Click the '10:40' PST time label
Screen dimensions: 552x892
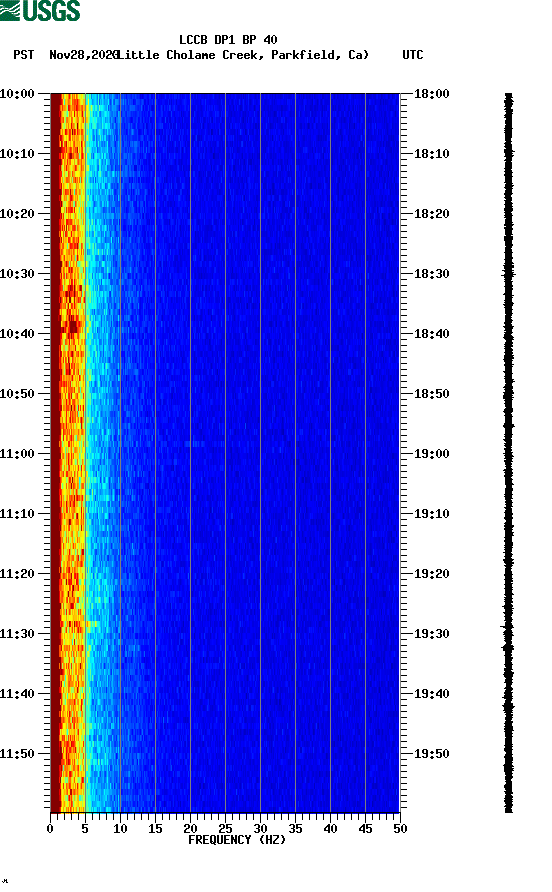pyautogui.click(x=17, y=334)
